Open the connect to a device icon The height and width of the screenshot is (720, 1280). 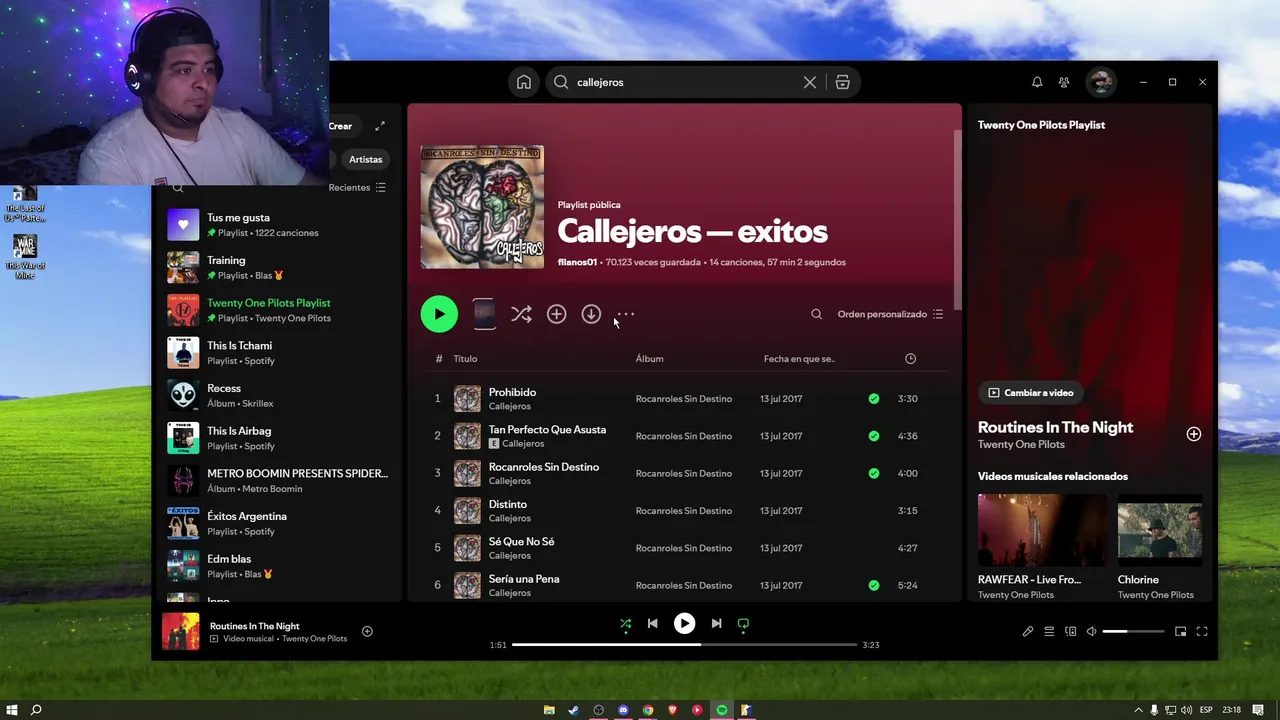pos(1070,631)
